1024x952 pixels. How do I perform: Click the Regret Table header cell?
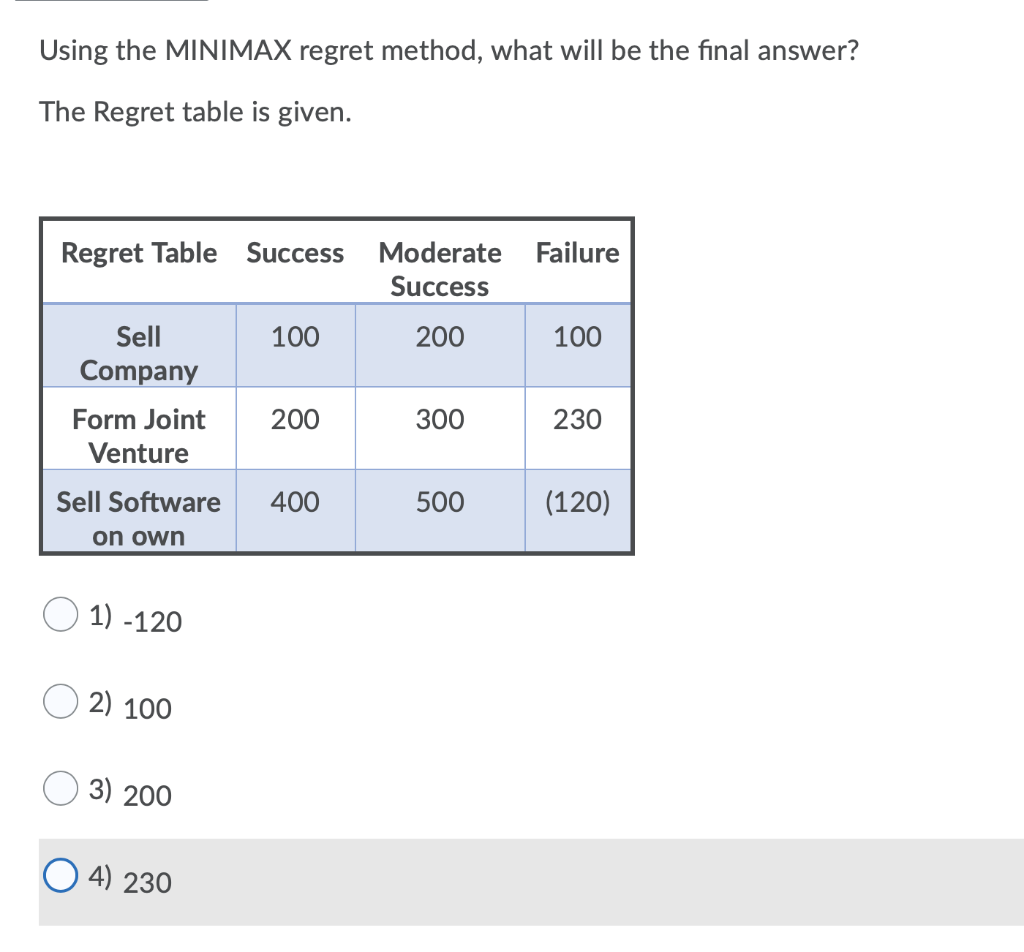point(138,253)
